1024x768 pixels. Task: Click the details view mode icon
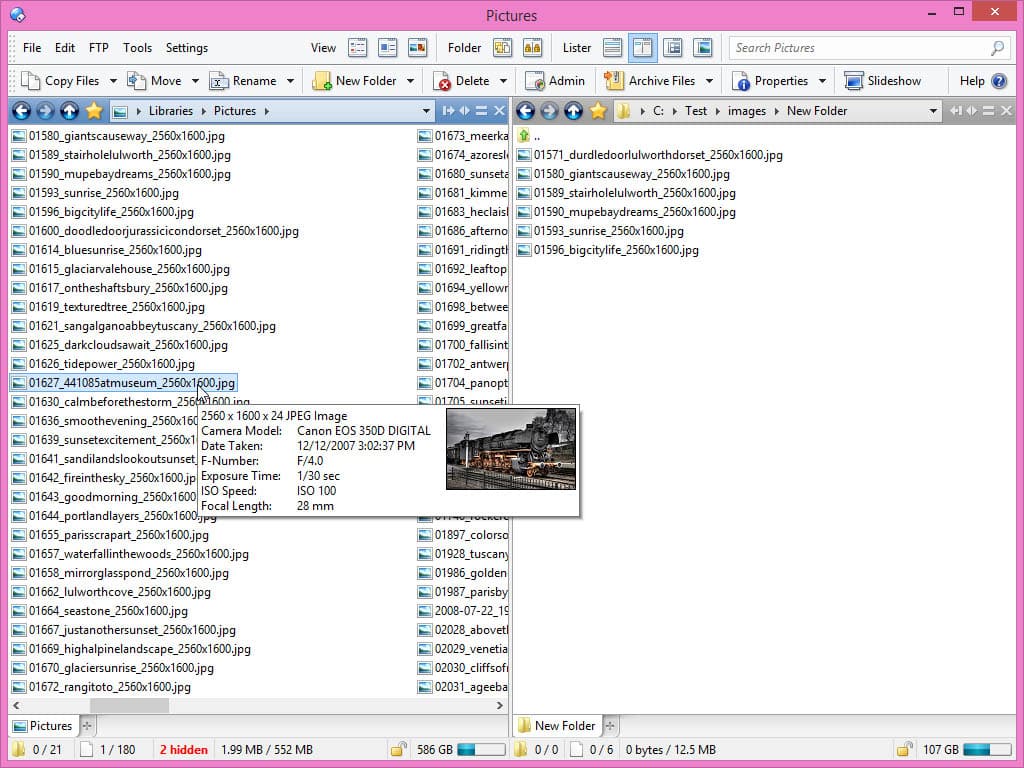click(x=357, y=48)
